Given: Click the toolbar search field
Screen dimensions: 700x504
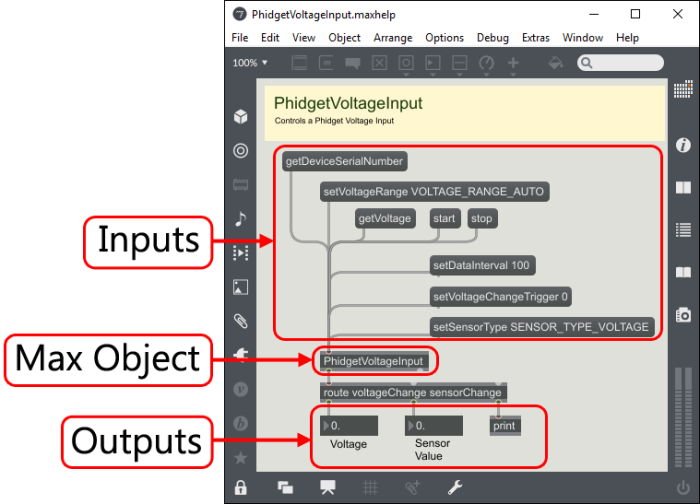Looking at the screenshot, I should coord(621,63).
